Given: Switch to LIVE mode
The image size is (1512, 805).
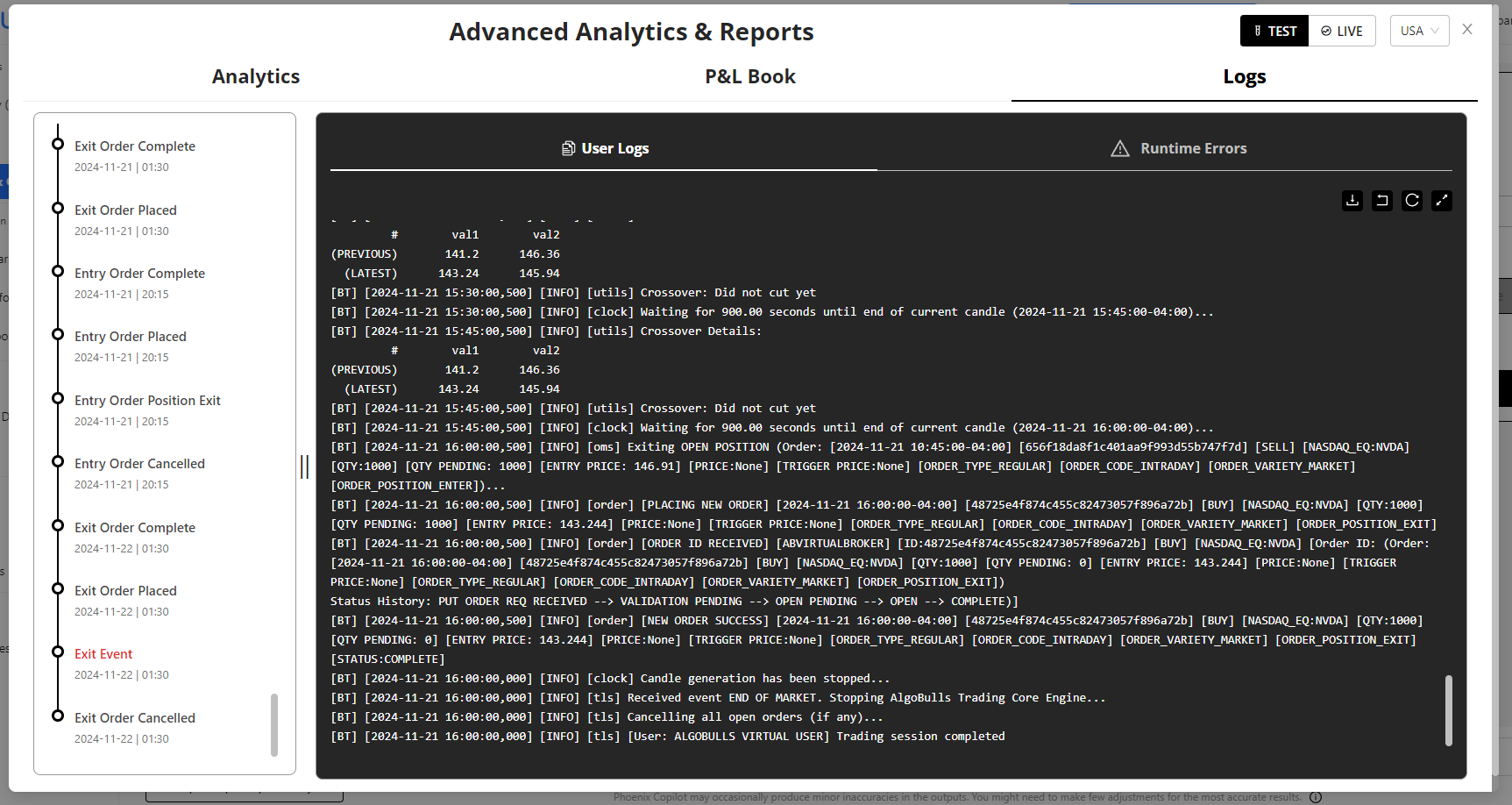Looking at the screenshot, I should [x=1342, y=31].
